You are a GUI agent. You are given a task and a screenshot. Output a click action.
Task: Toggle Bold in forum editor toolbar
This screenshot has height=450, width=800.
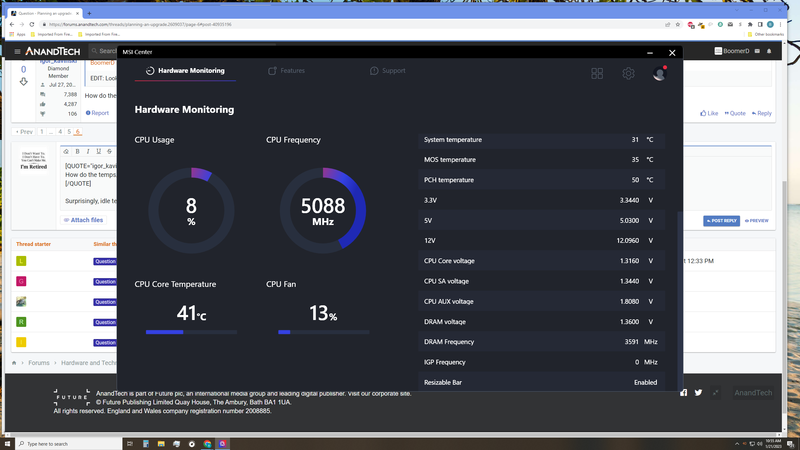click(78, 152)
